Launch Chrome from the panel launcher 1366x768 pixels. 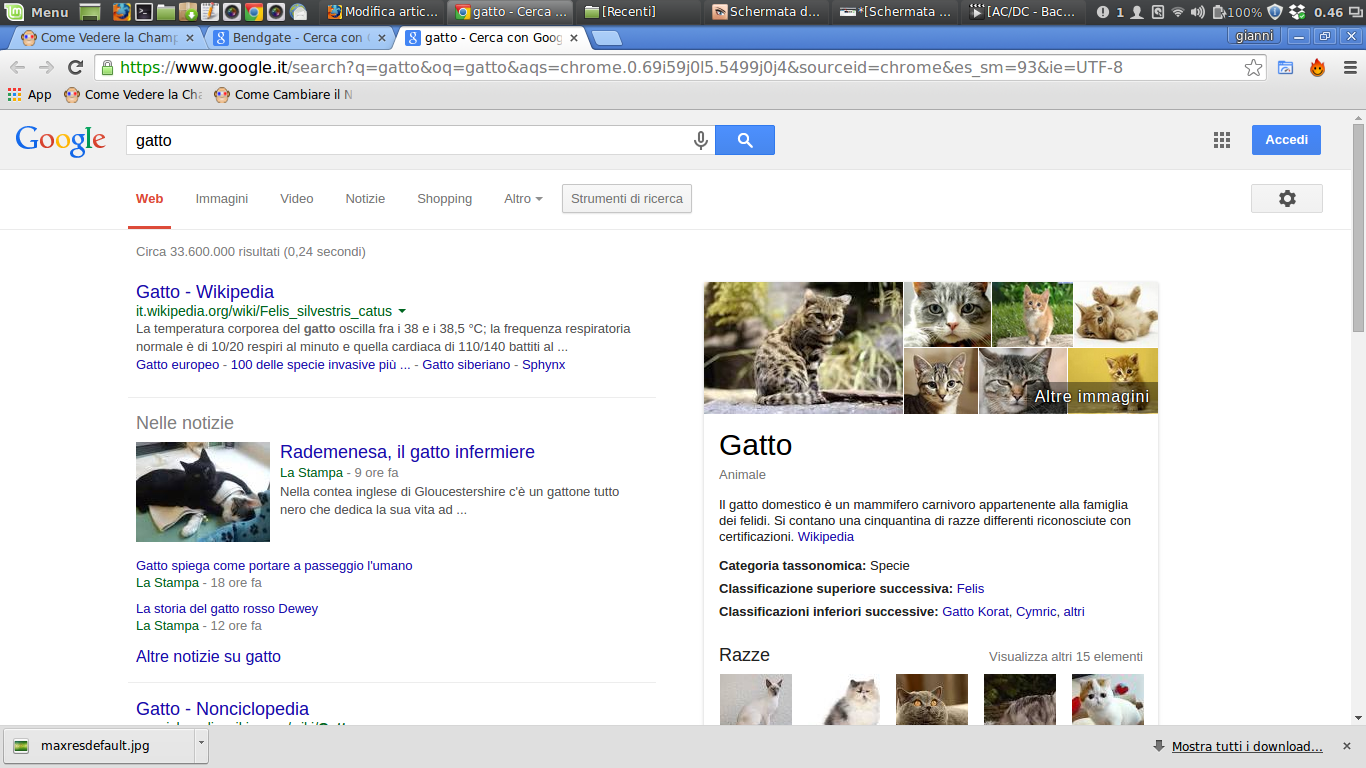(x=254, y=12)
